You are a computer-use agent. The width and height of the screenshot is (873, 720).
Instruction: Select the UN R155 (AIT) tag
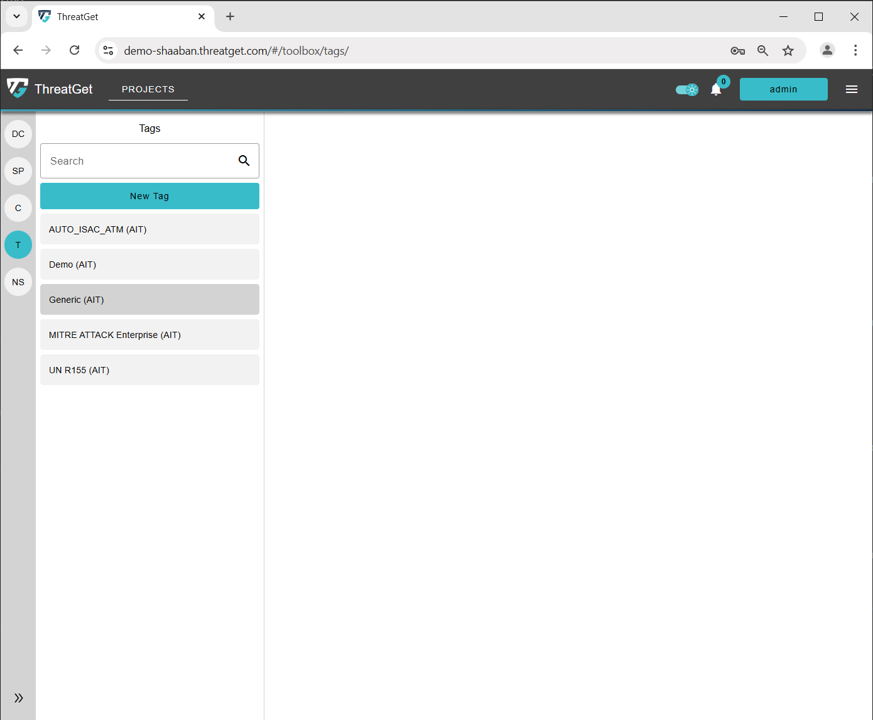click(149, 370)
